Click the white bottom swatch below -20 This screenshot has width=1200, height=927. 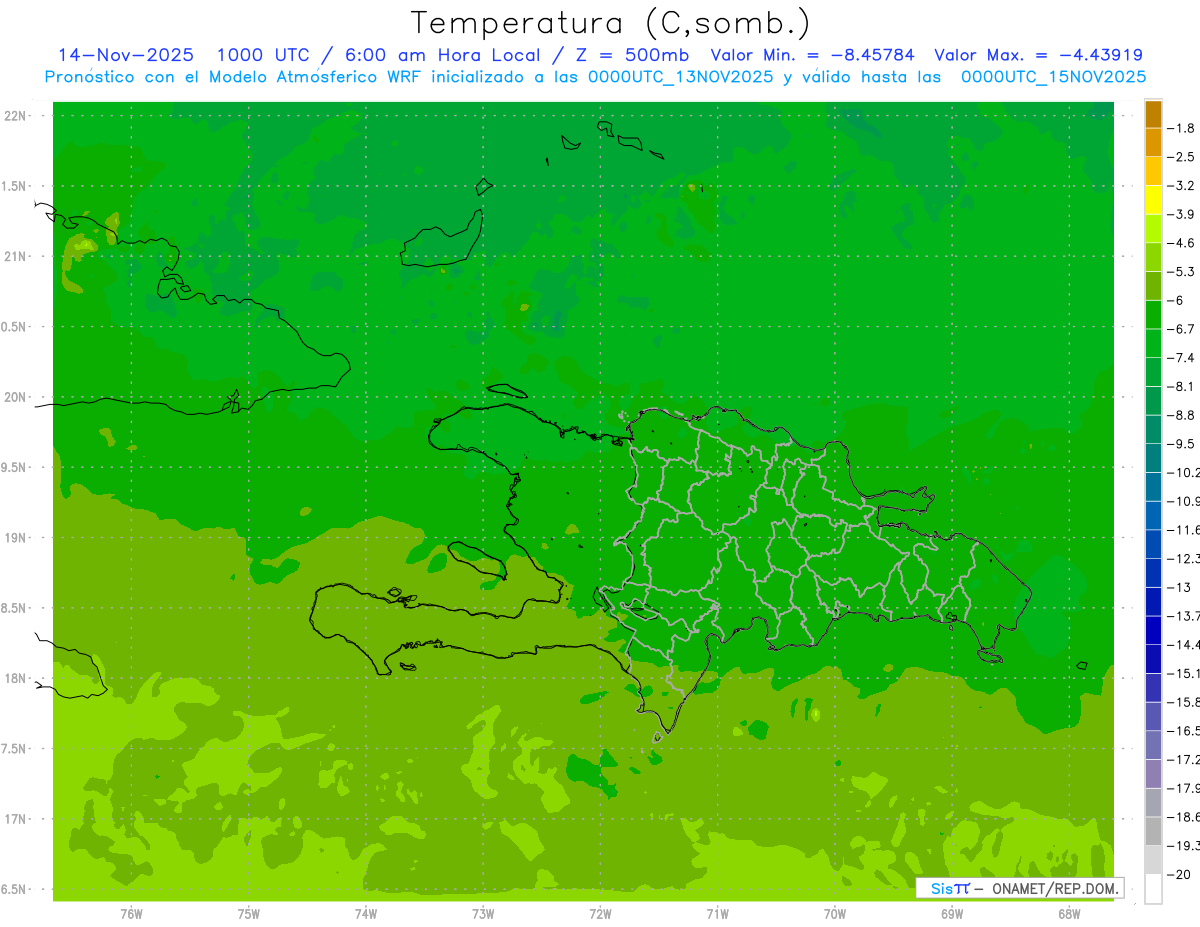[1153, 889]
